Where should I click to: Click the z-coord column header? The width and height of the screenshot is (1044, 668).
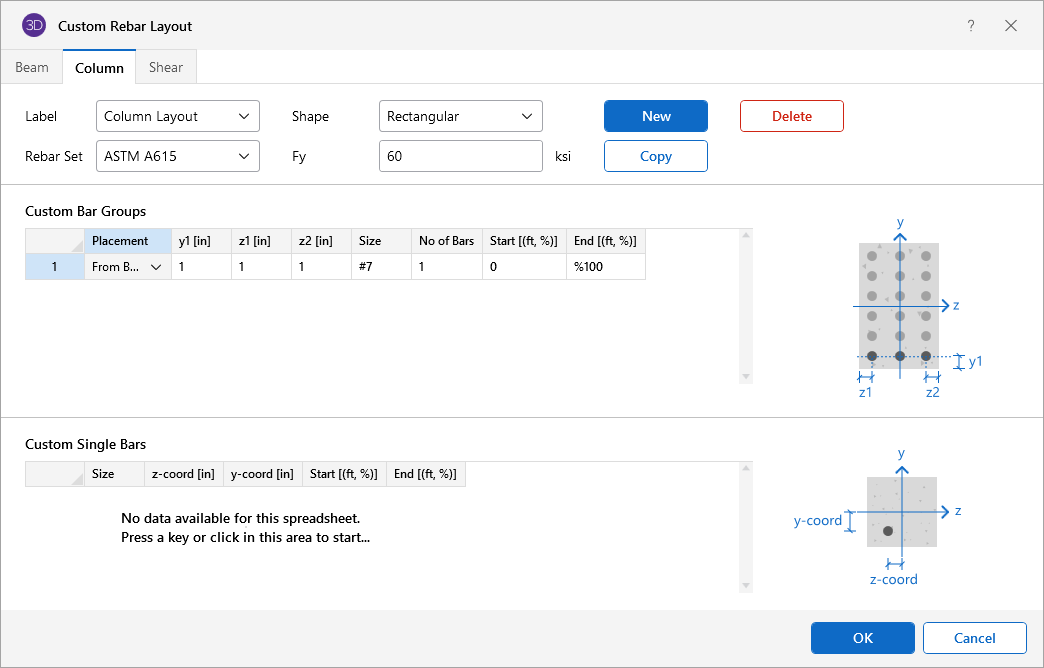click(183, 474)
